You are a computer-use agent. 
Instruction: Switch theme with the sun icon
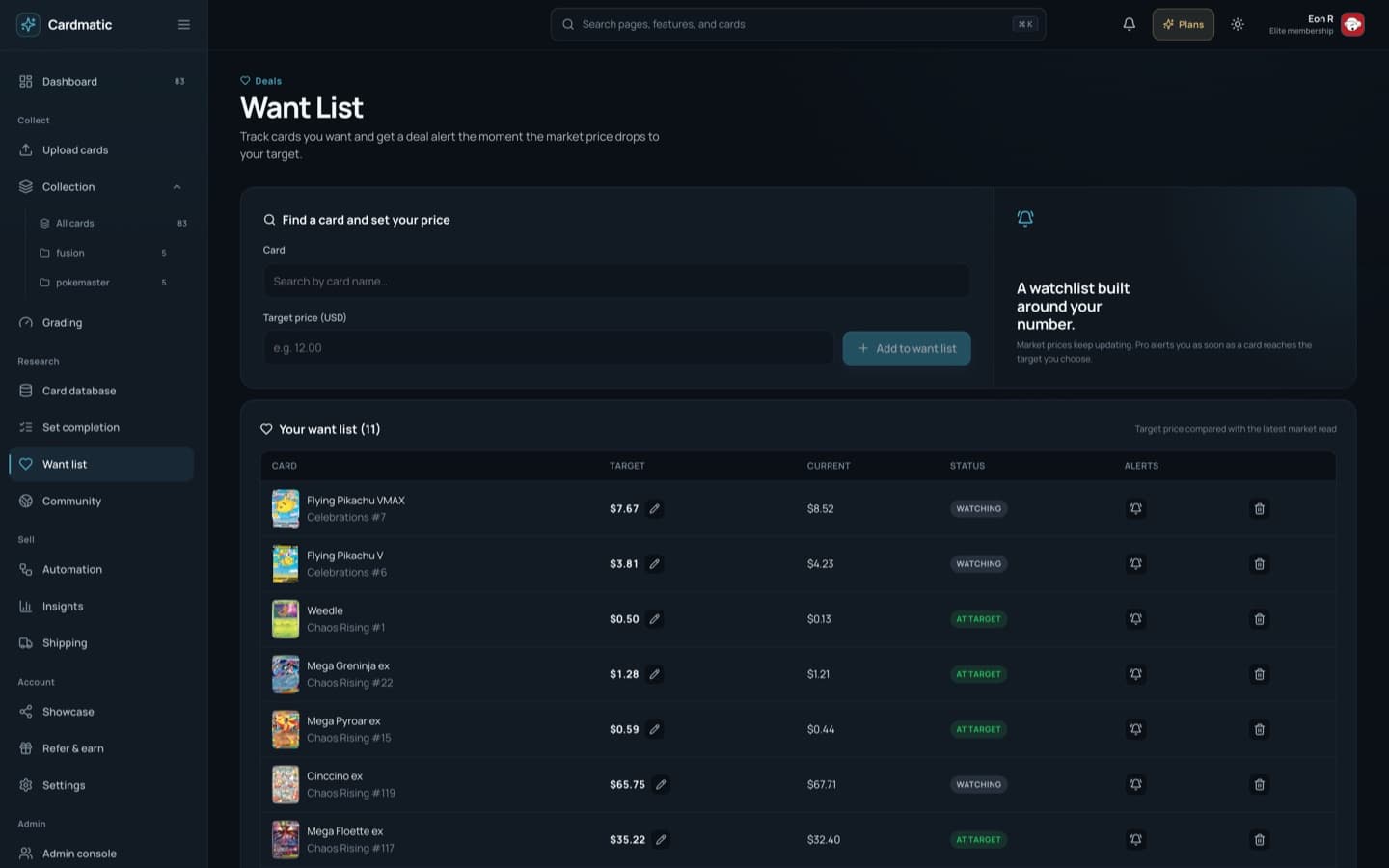tap(1238, 25)
